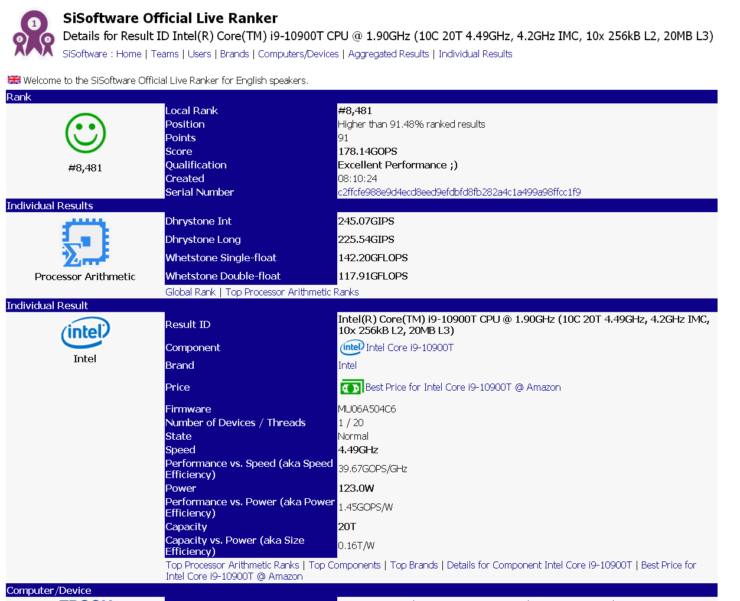Screen dimensions: 740x601
Task: Click the green money Best Price icon
Action: (x=352, y=388)
